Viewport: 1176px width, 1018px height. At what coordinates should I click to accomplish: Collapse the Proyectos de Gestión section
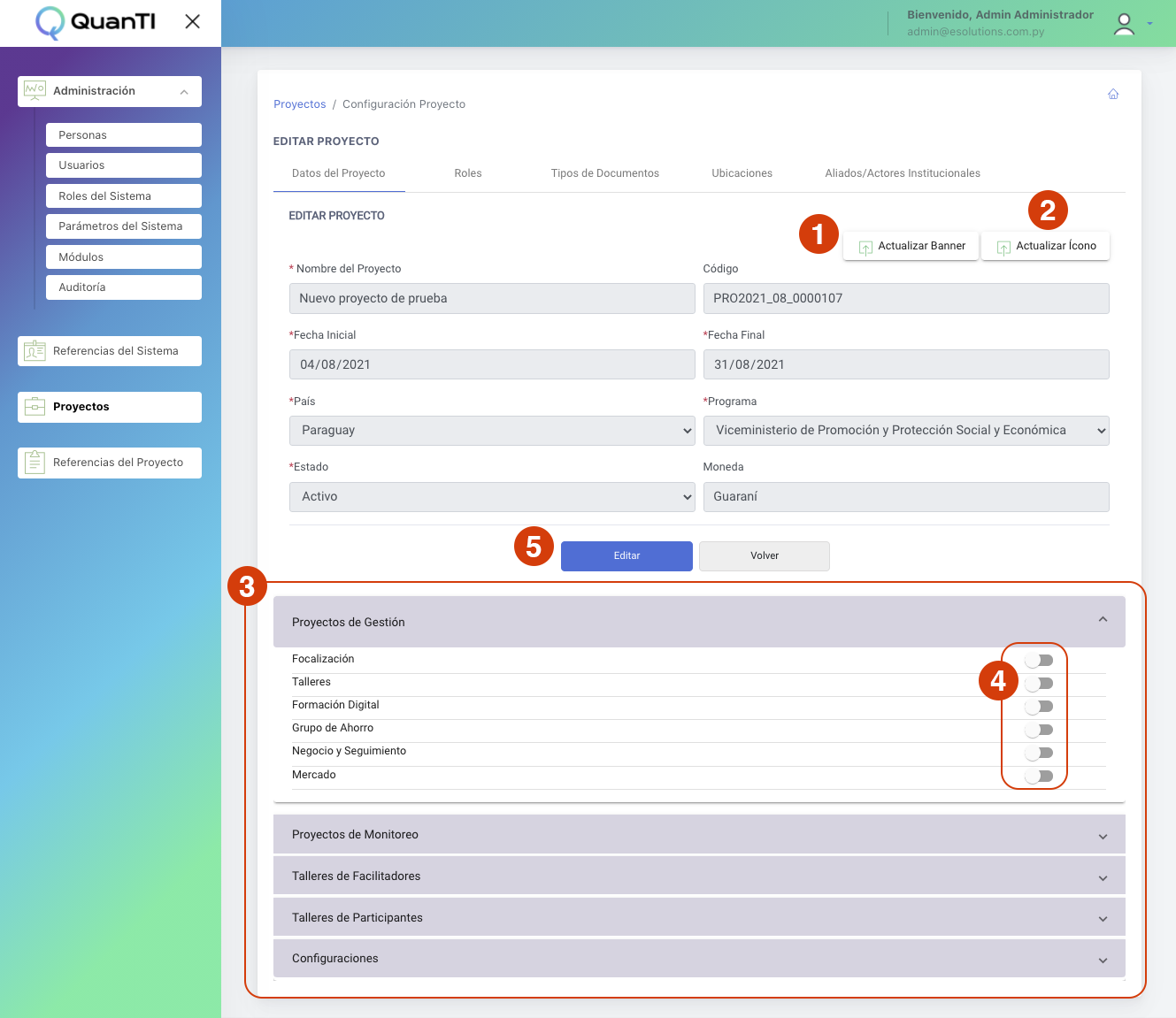pyautogui.click(x=699, y=622)
